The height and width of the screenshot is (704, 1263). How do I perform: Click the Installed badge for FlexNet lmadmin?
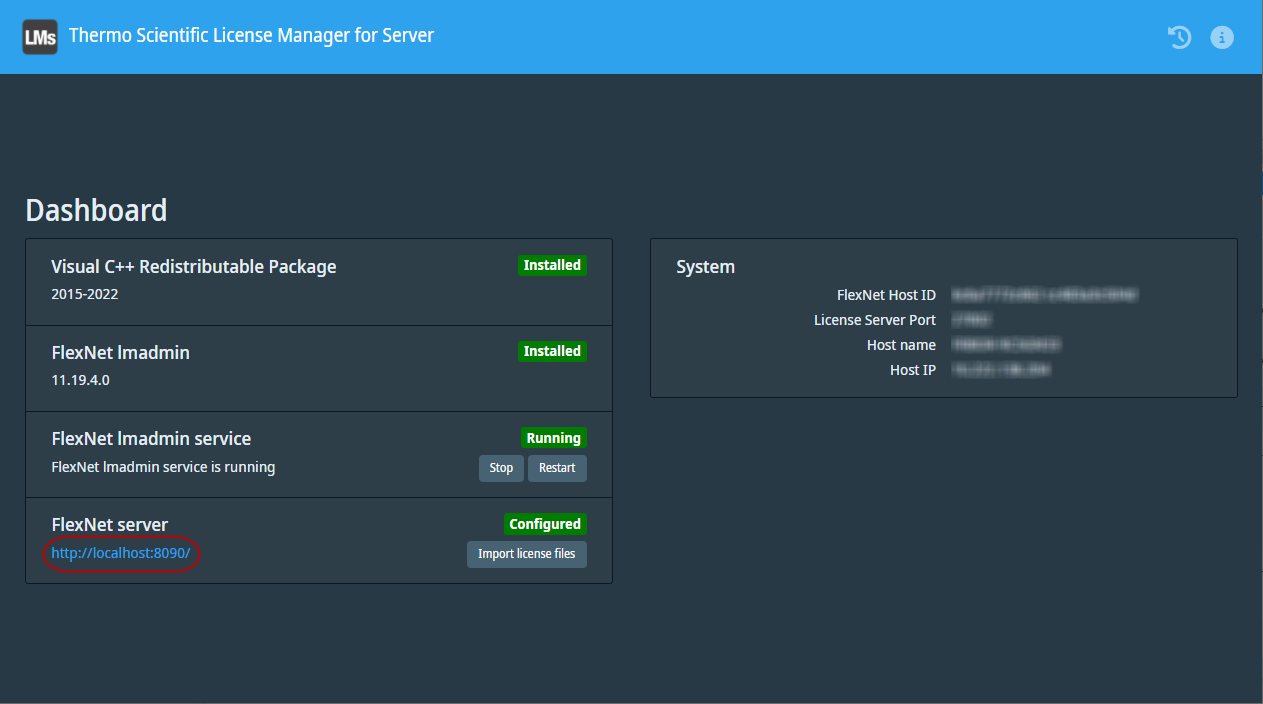coord(552,351)
